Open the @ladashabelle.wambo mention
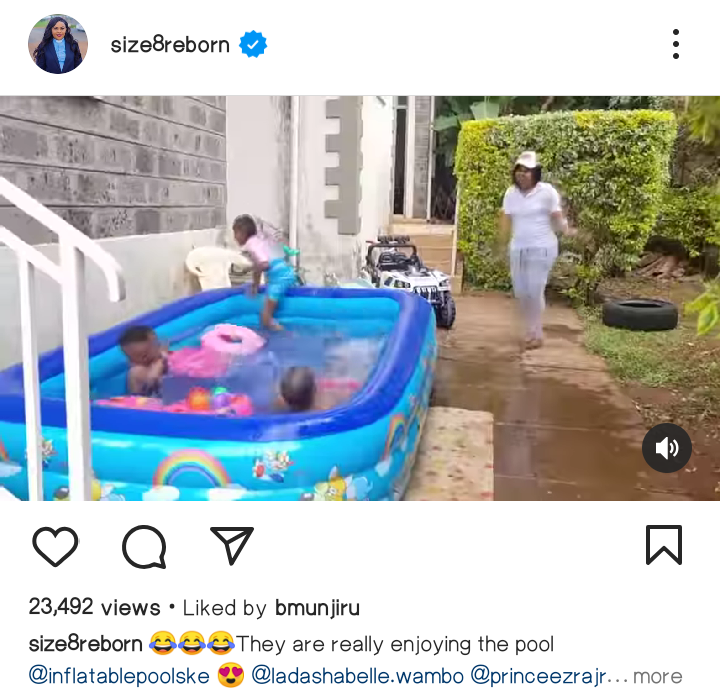Viewport: 720px width, 688px height. pyautogui.click(x=357, y=676)
